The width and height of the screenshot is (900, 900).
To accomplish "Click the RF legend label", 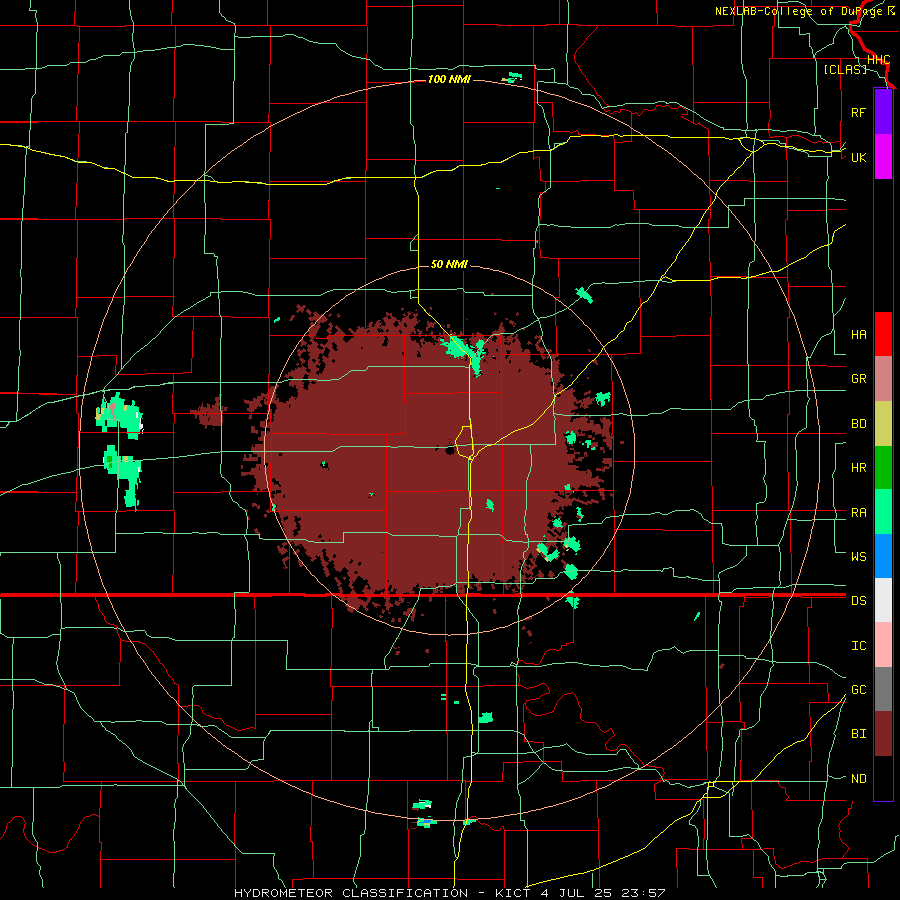I will (x=858, y=112).
